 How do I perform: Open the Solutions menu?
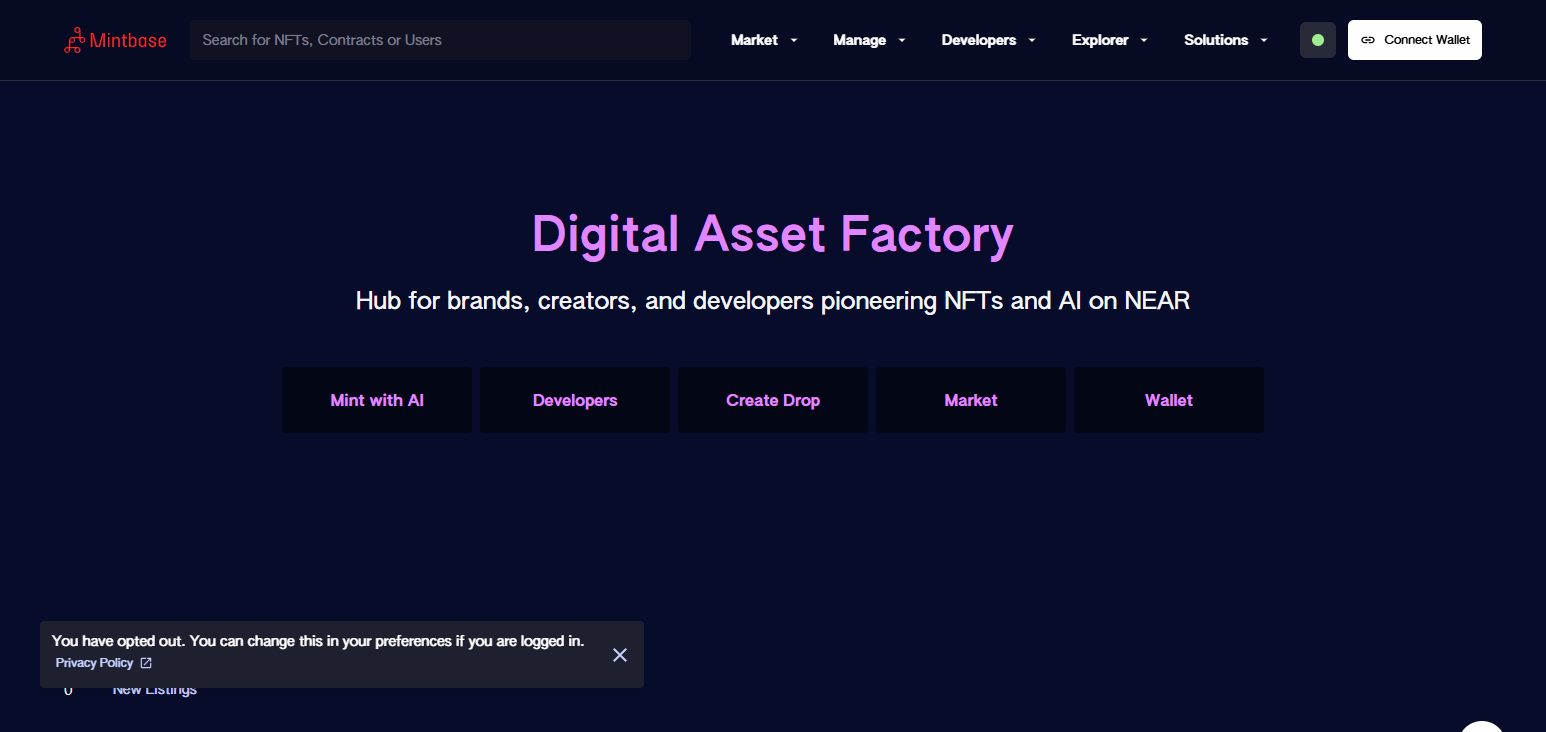(1226, 40)
